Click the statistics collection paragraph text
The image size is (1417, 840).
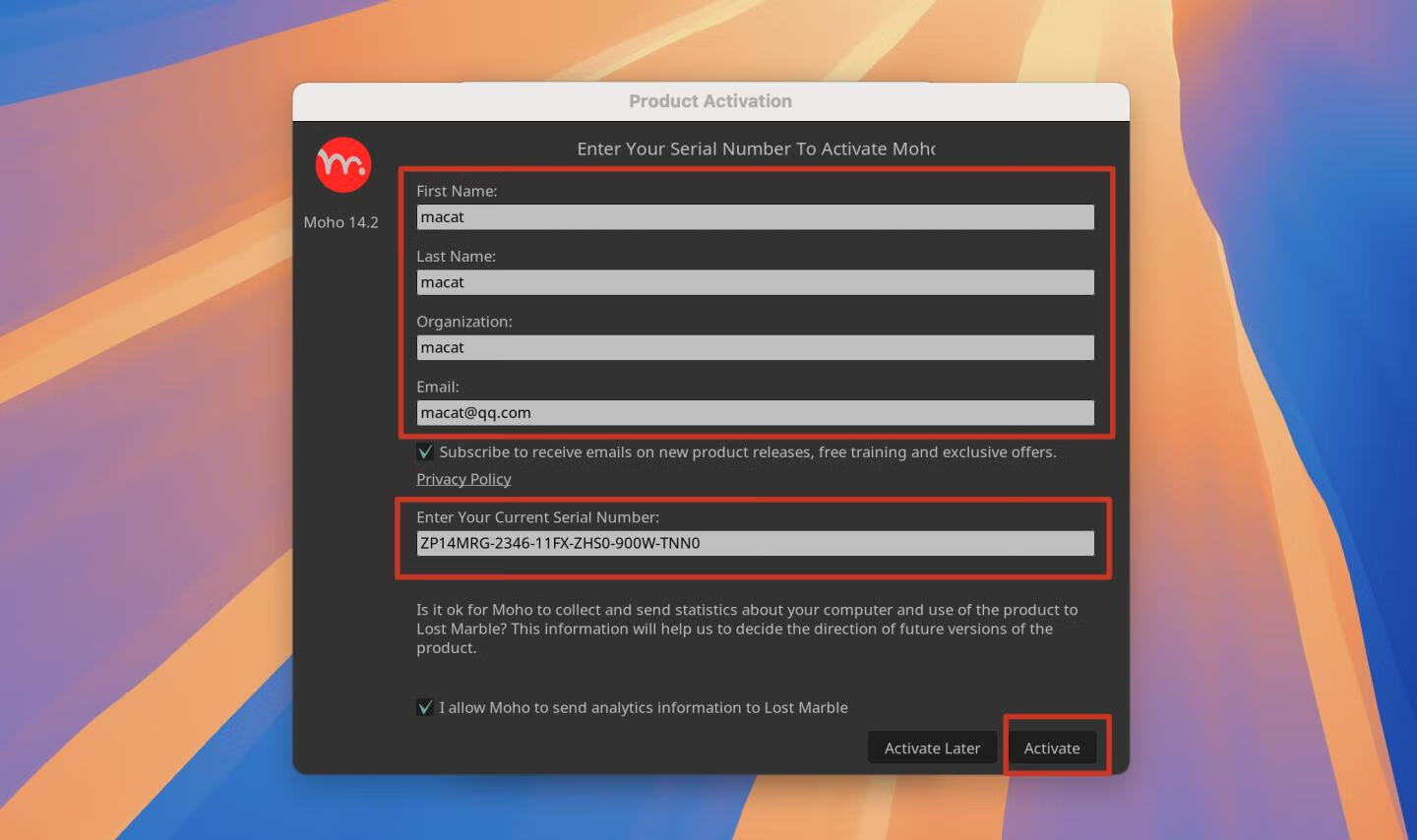click(747, 629)
